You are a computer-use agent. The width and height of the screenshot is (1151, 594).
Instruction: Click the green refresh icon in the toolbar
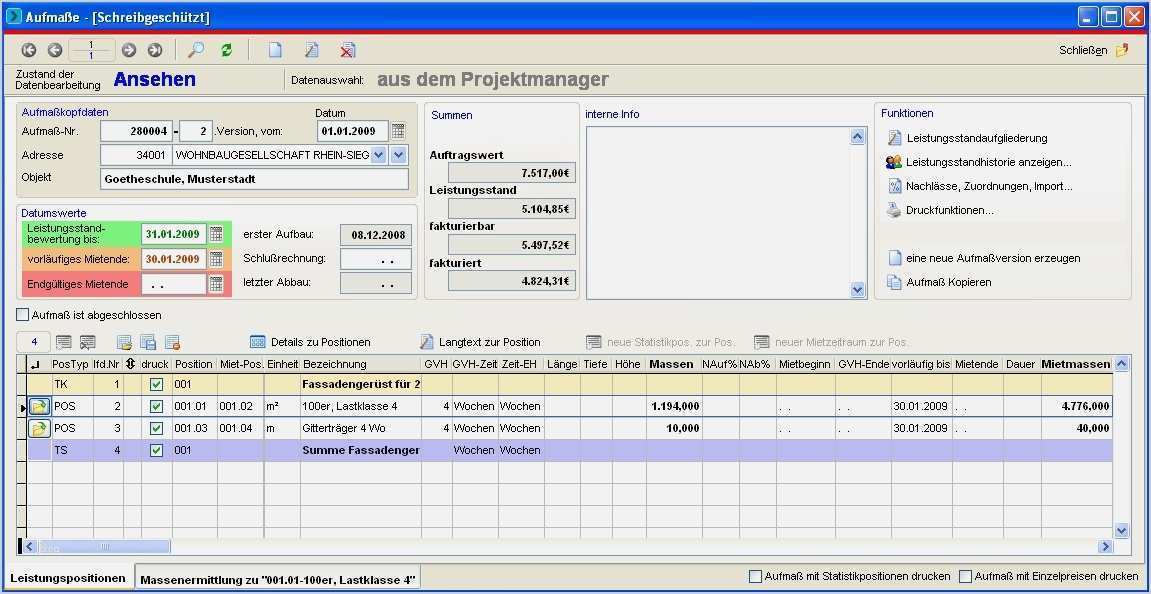coord(226,50)
